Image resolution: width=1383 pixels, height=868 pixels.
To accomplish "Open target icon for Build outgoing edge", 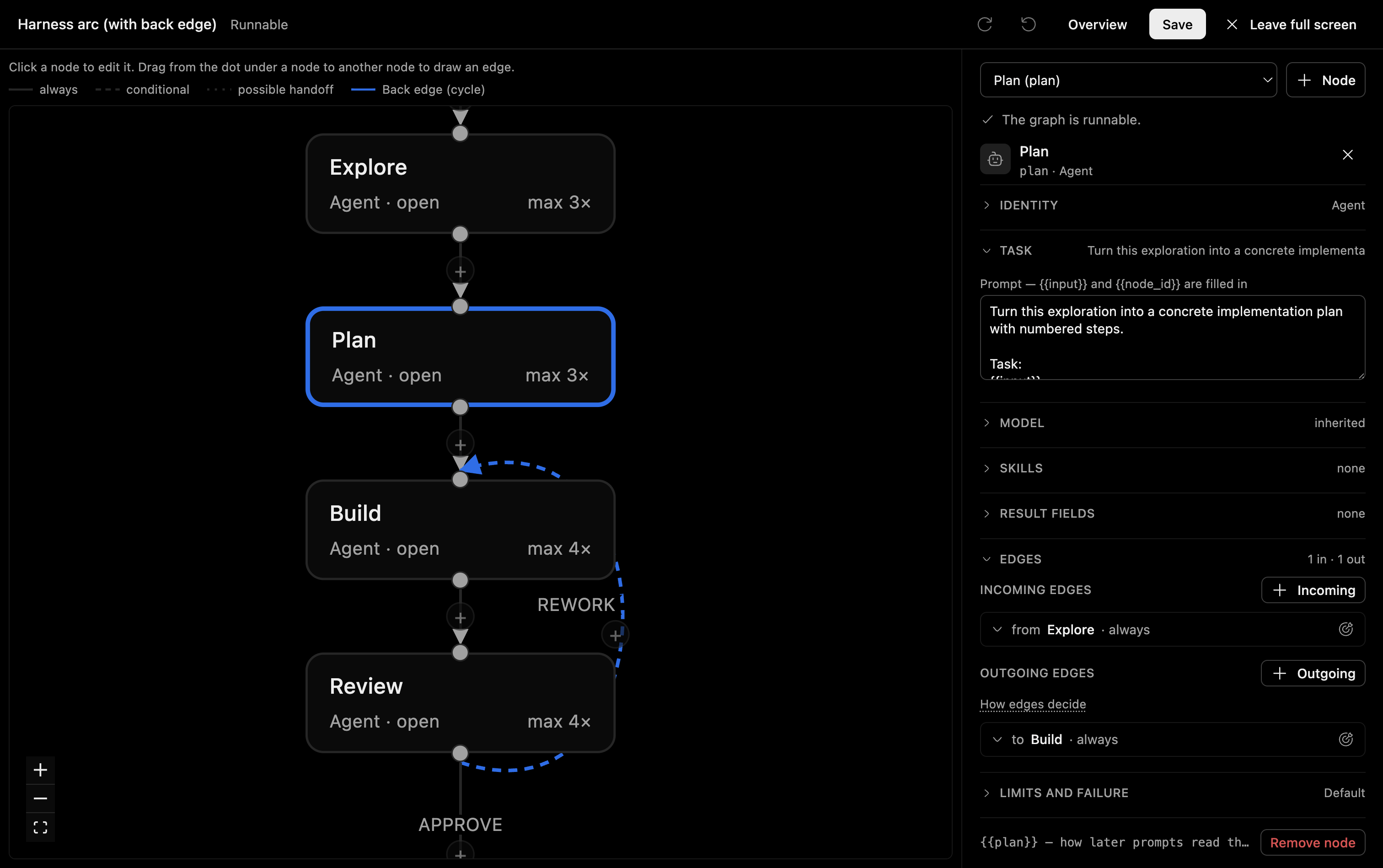I will pyautogui.click(x=1345, y=739).
